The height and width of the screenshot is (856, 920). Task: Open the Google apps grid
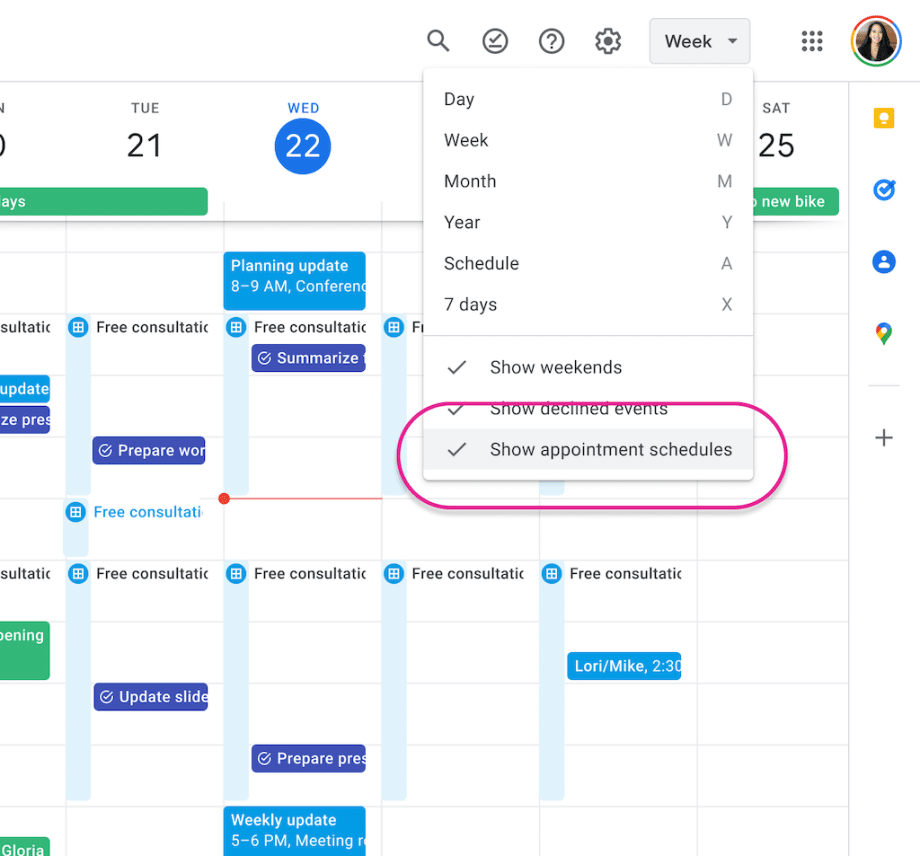(811, 41)
